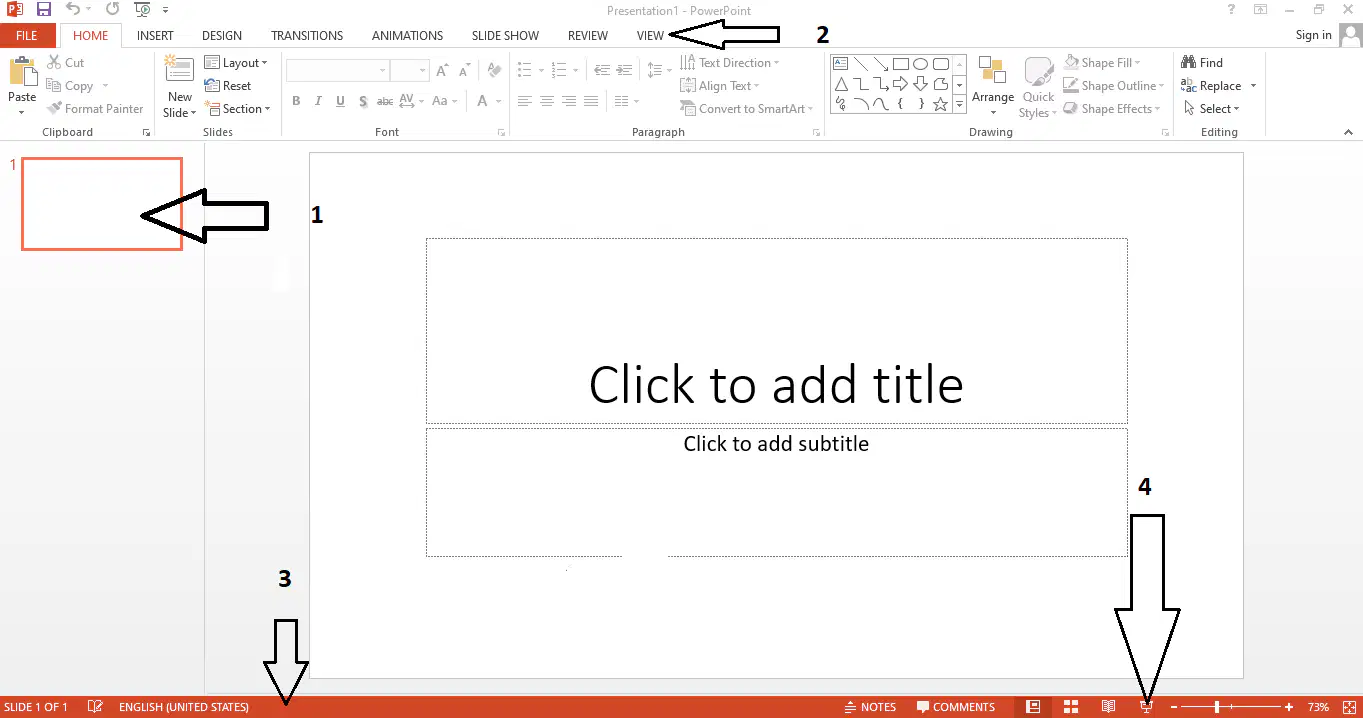Screen dimensions: 1363x718
Task: Expand the shapes gallery More arrow
Action: point(959,104)
